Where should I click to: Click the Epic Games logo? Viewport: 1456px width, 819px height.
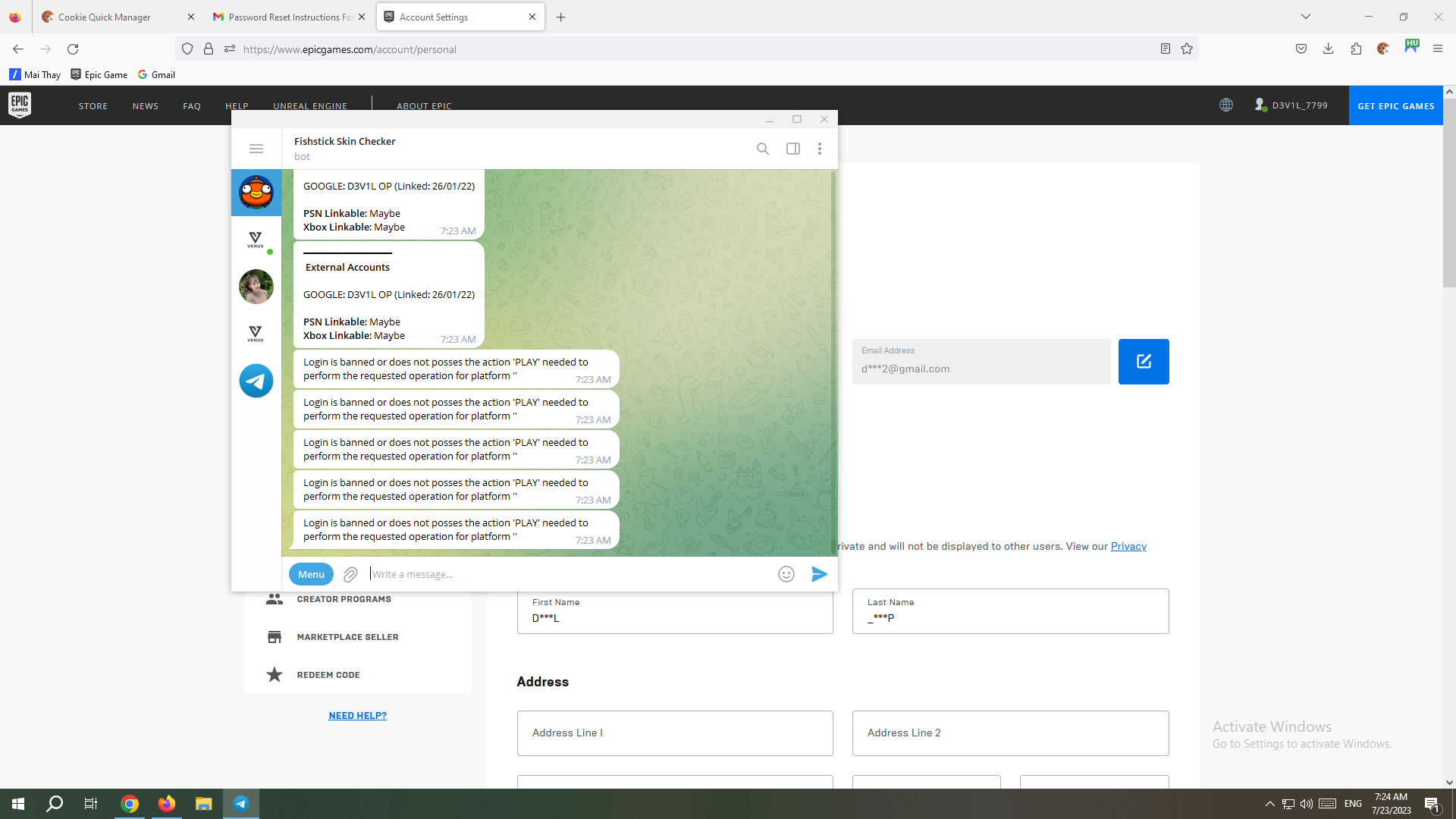20,105
